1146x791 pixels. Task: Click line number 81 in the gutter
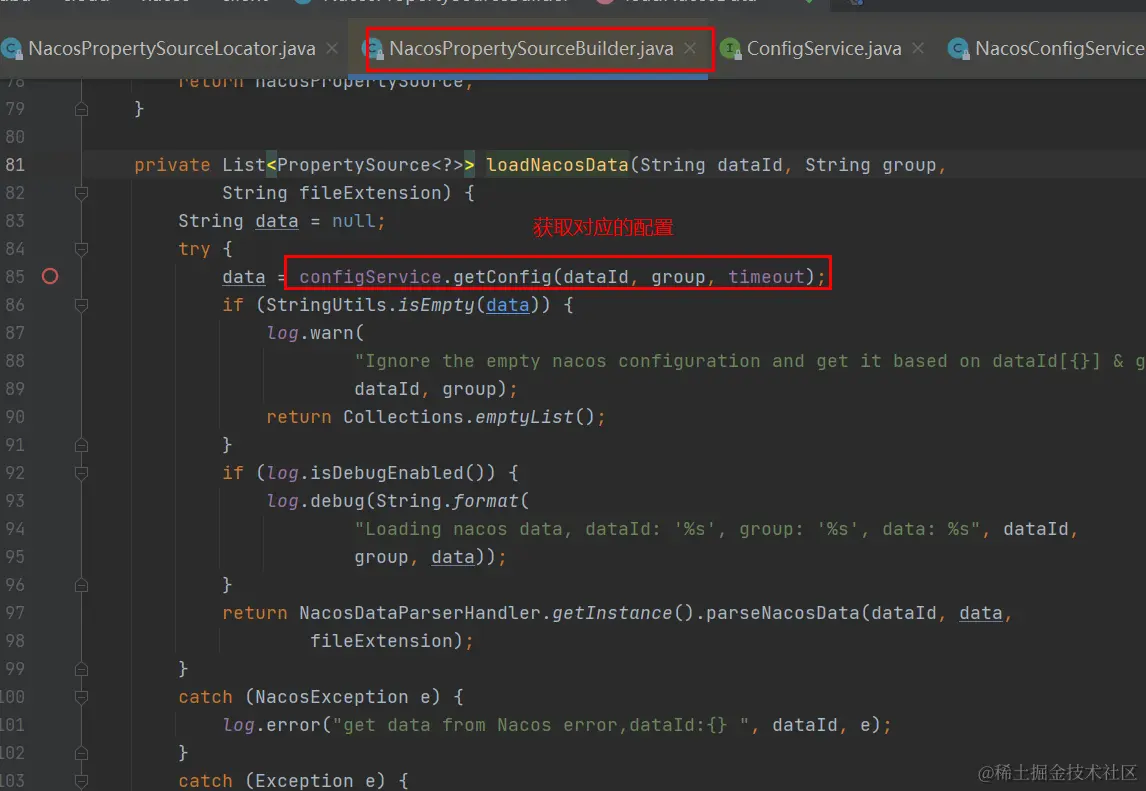(15, 164)
